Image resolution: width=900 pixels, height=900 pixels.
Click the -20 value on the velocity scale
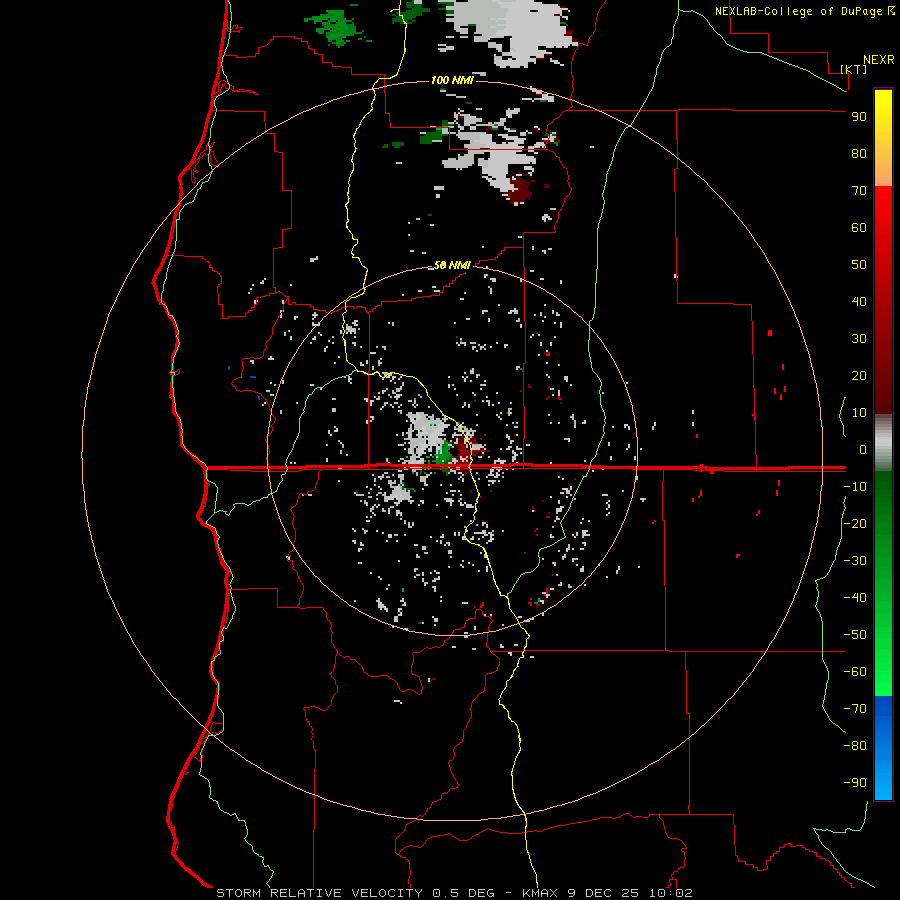[855, 523]
